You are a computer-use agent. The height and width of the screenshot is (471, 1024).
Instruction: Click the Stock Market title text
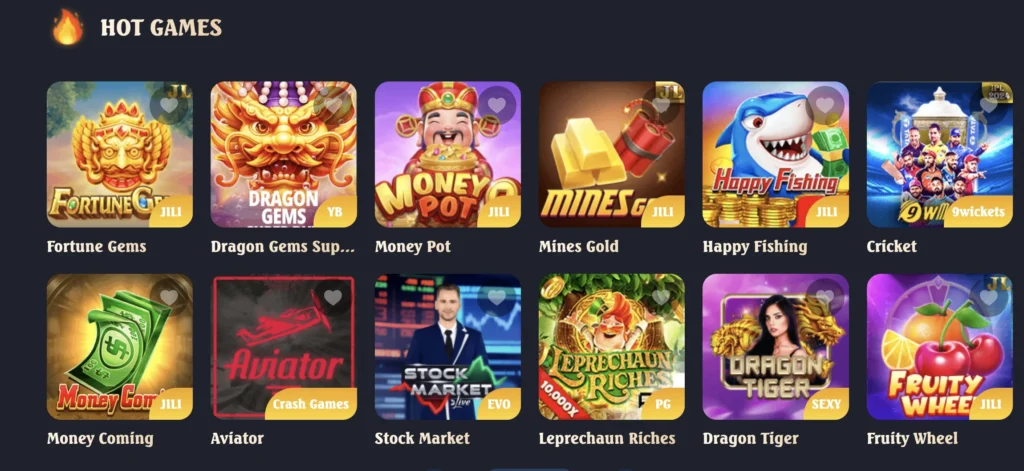coord(422,438)
